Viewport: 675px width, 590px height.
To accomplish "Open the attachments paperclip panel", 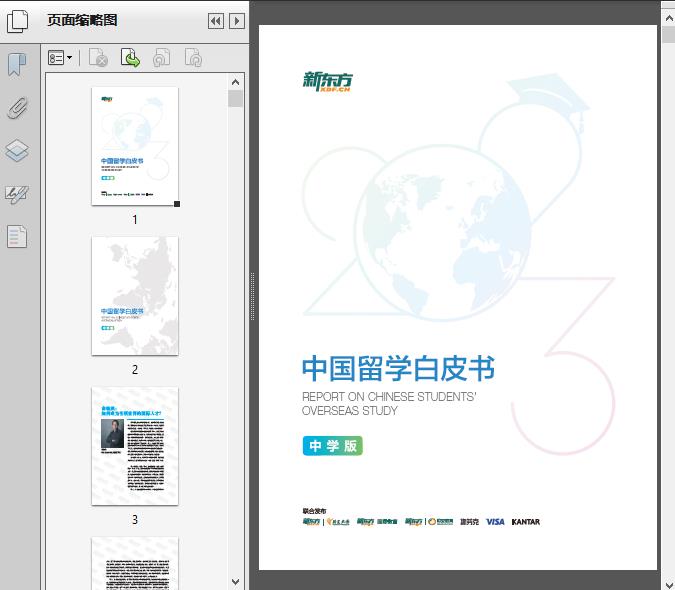I will tap(18, 108).
